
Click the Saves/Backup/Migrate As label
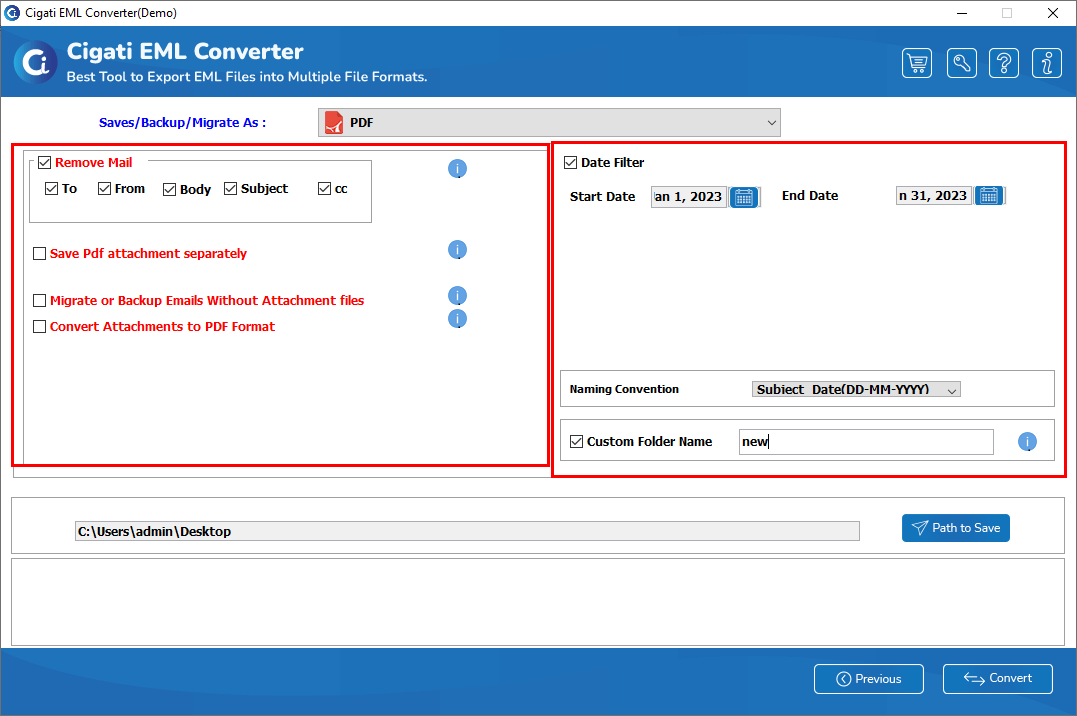click(x=182, y=122)
